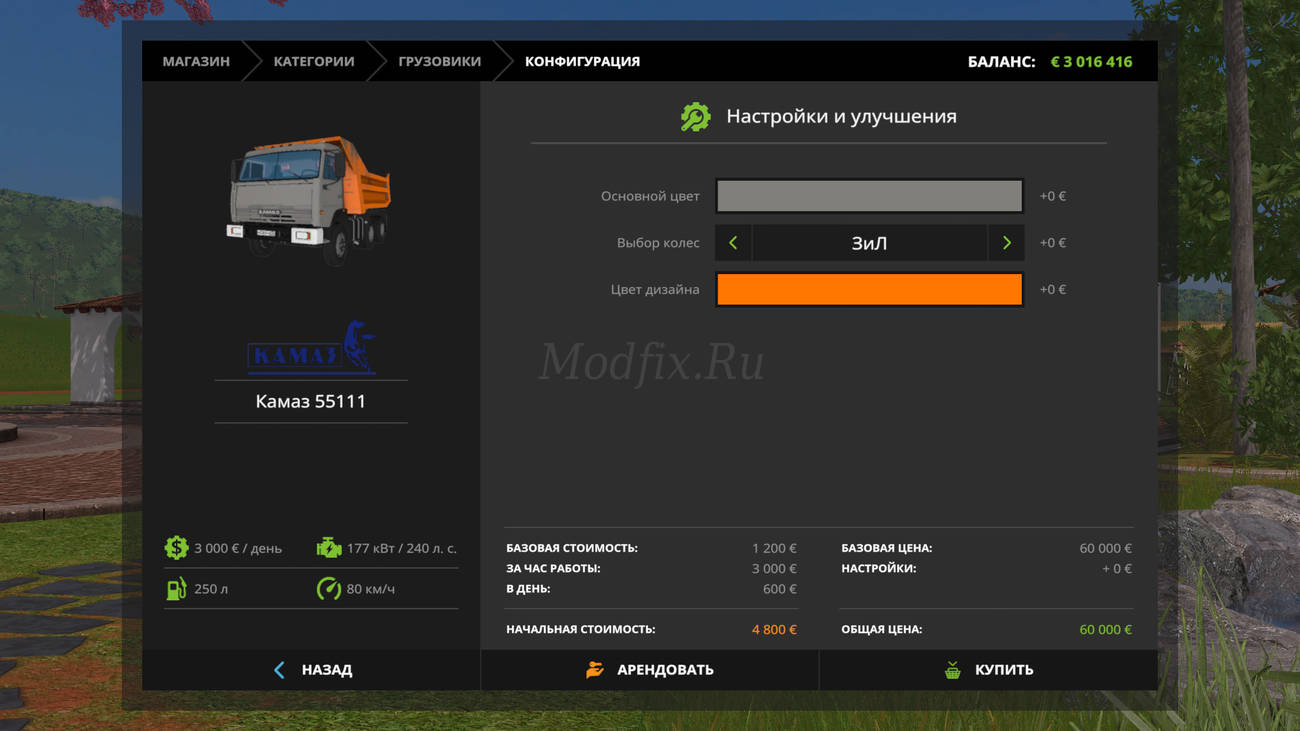Click the balance amount € 3 016 416
This screenshot has height=731, width=1300.
coord(1091,61)
